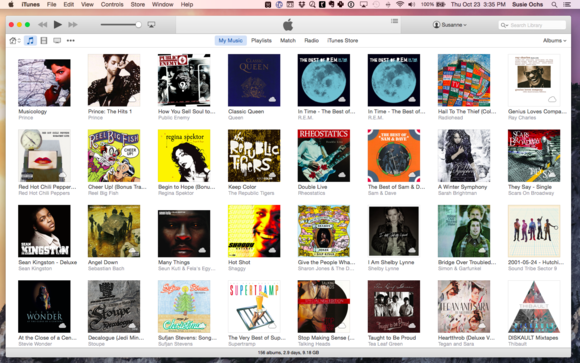This screenshot has height=363, width=580.
Task: Switch to the Playlists tab
Action: (261, 40)
